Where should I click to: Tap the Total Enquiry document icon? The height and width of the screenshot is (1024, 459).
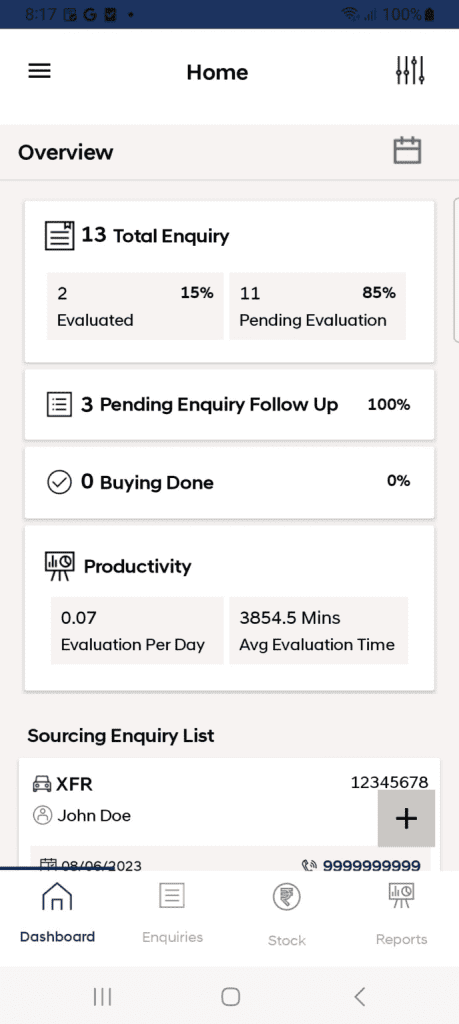click(x=59, y=235)
